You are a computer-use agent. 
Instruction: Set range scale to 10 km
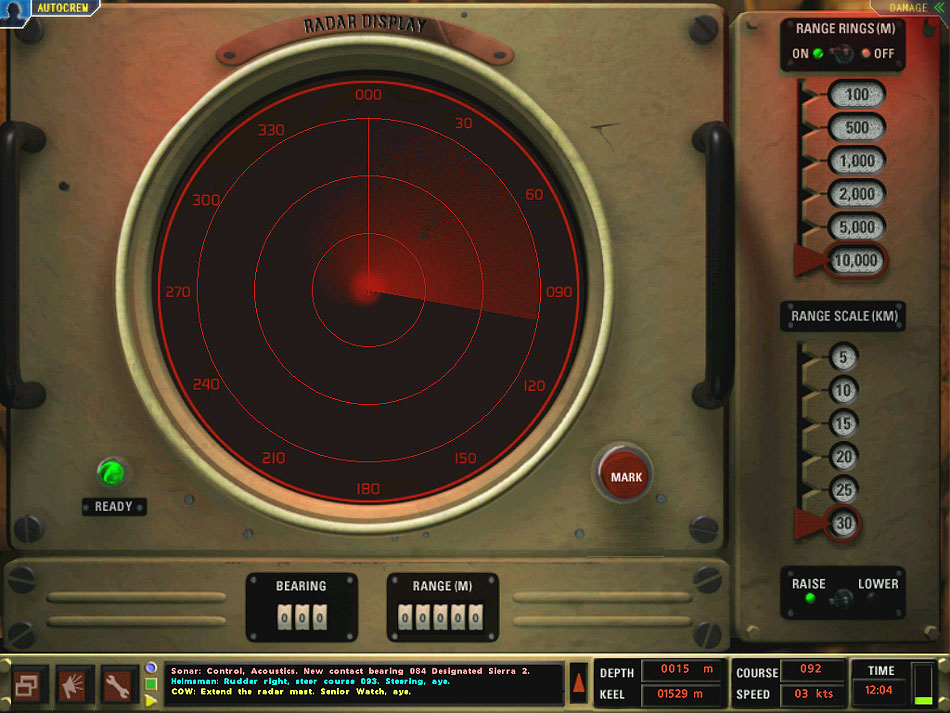[x=843, y=391]
